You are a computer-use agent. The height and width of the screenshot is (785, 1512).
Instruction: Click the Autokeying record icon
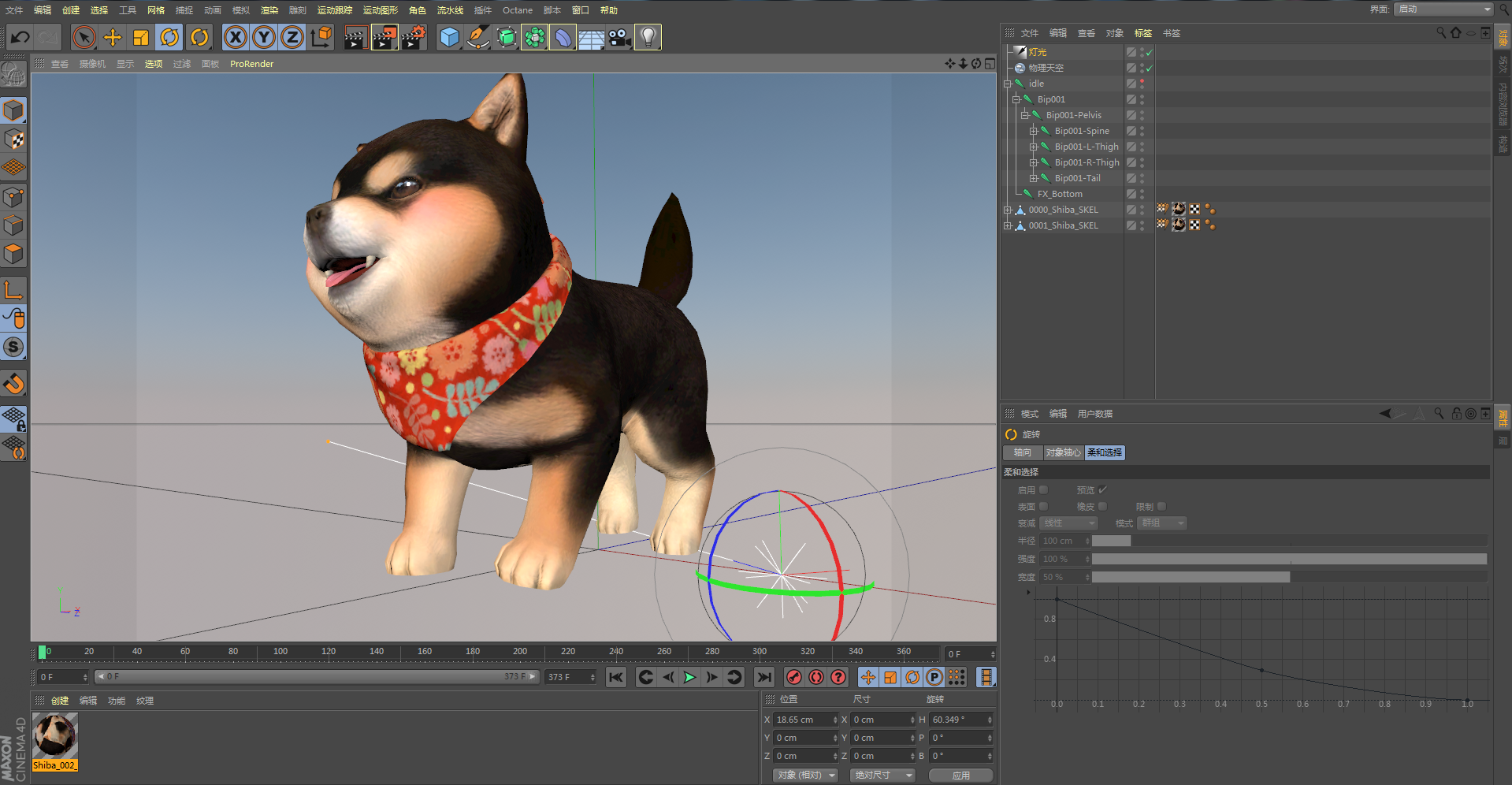click(x=816, y=677)
